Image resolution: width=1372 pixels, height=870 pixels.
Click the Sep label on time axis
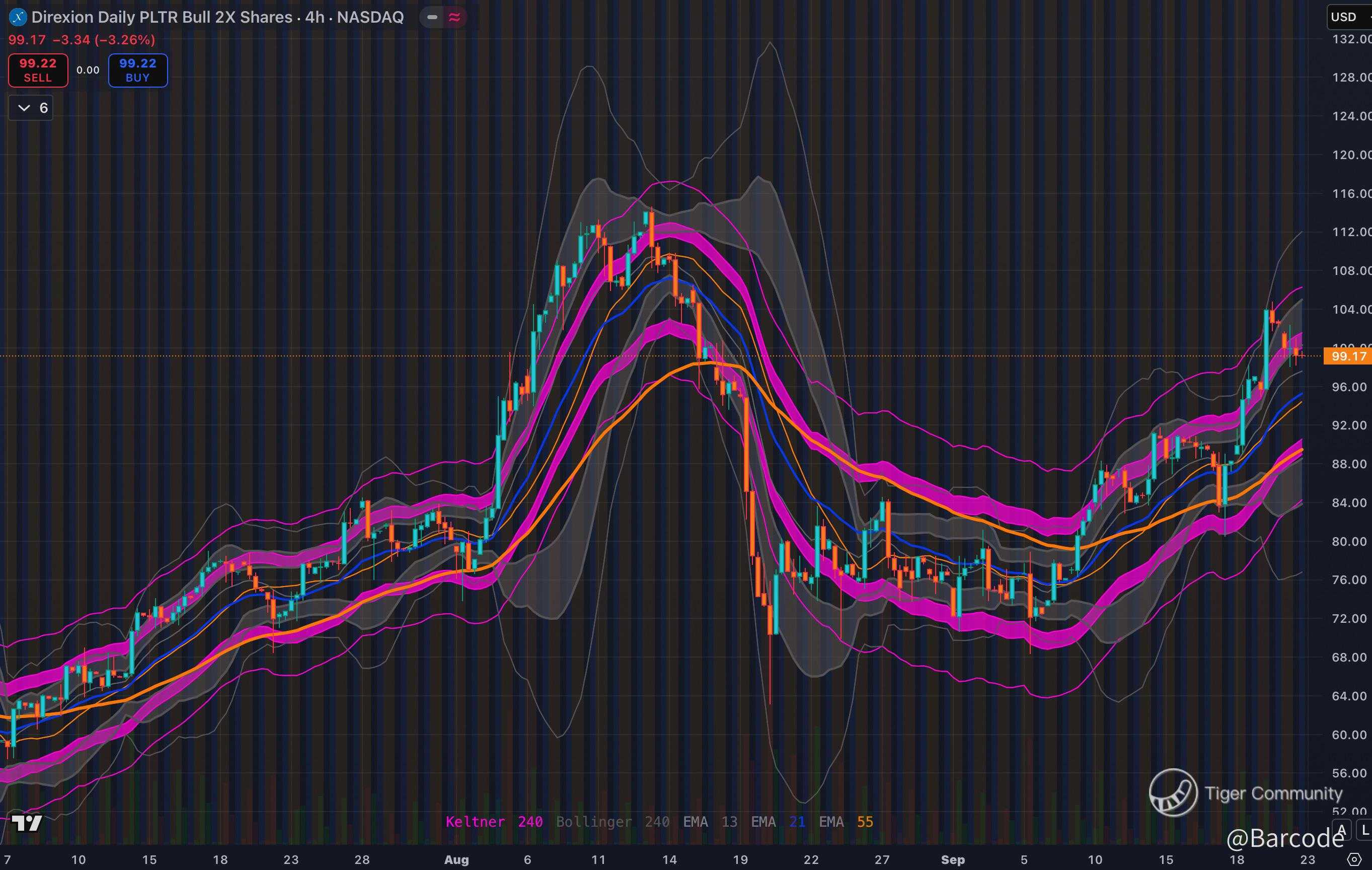click(953, 859)
